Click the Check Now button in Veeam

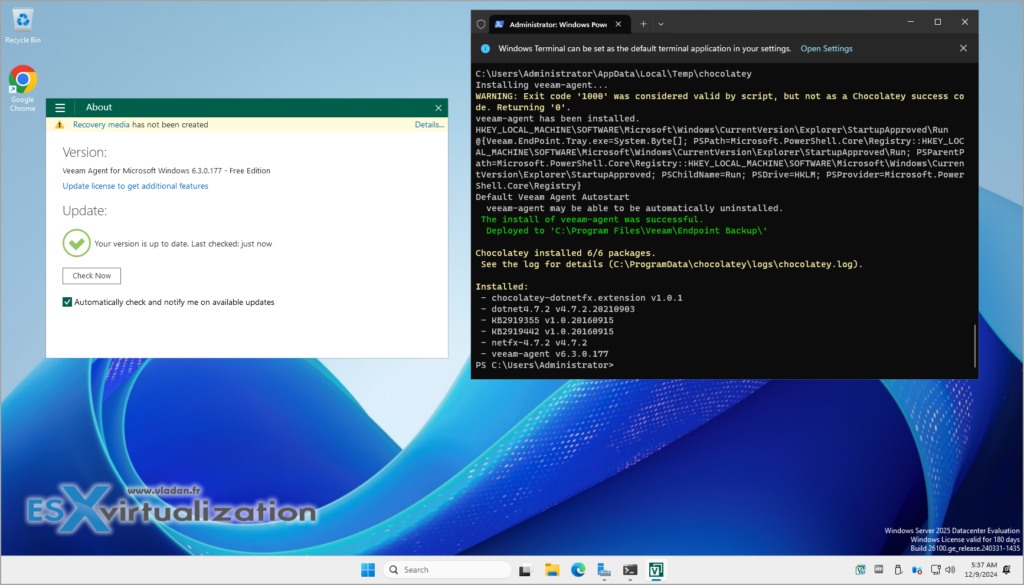[91, 275]
